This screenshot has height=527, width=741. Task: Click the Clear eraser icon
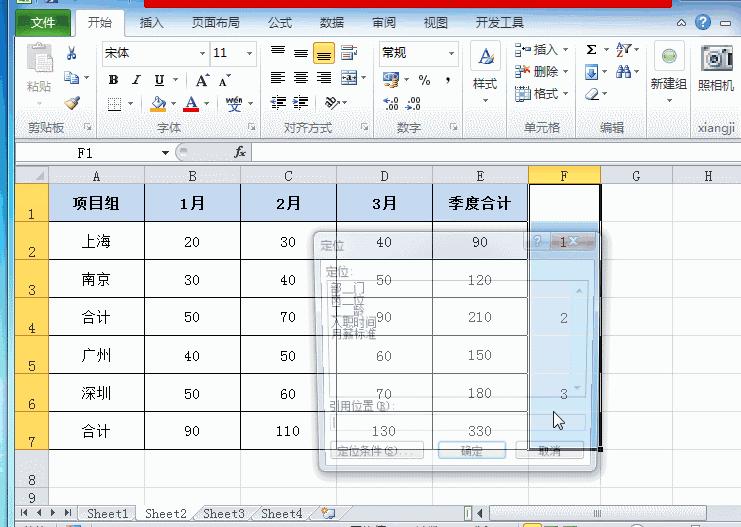(592, 94)
